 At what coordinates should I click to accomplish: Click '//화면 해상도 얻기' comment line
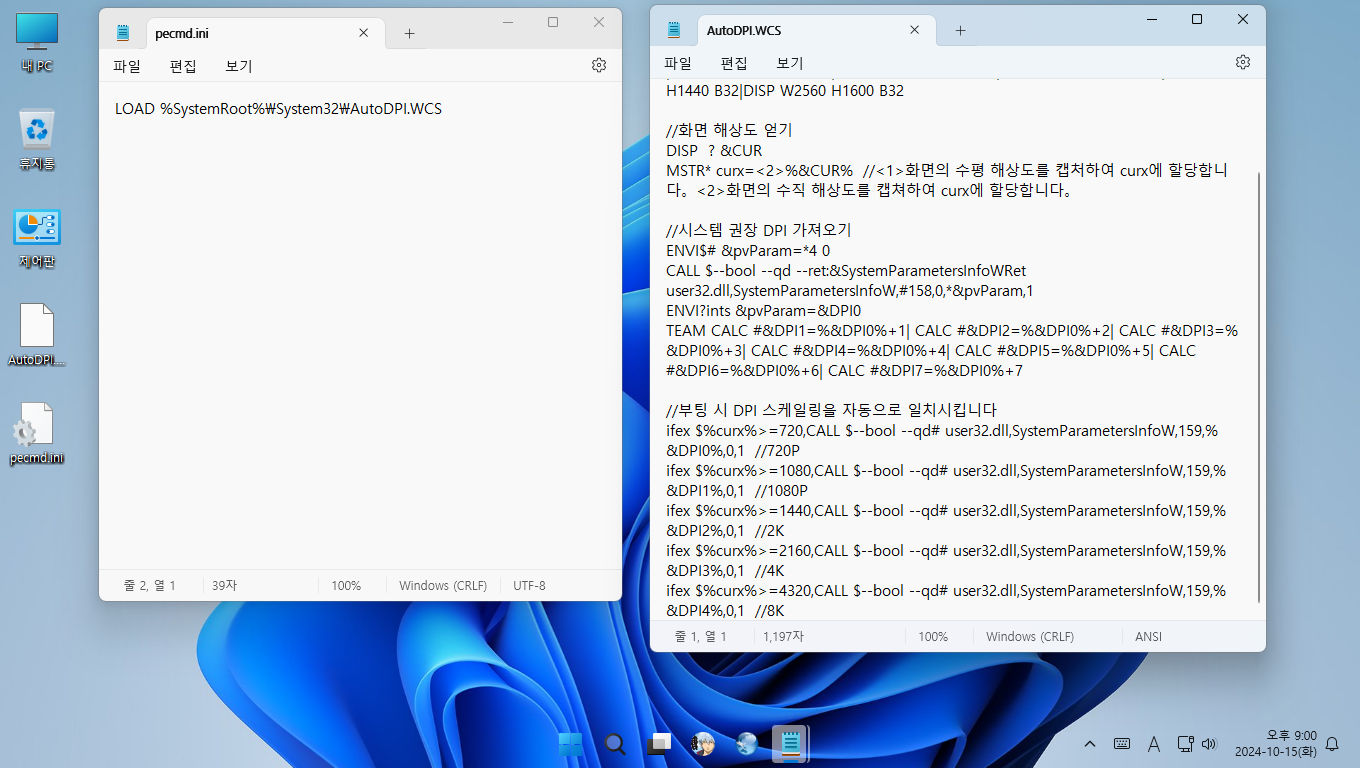click(x=729, y=131)
